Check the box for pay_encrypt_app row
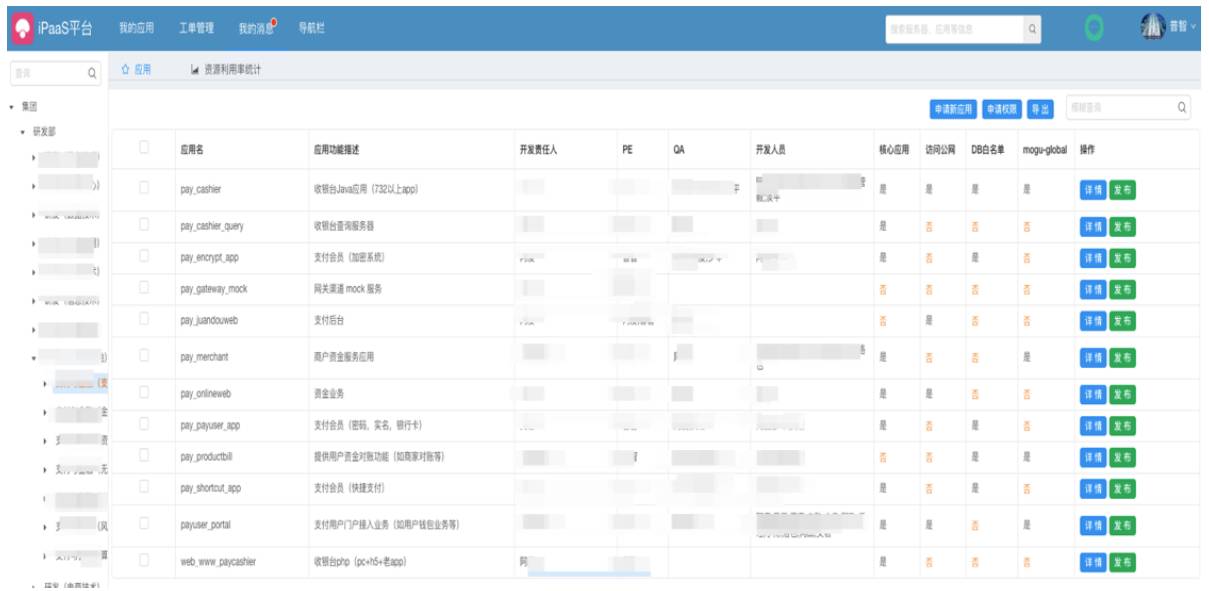Image resolution: width=1209 pixels, height=591 pixels. click(144, 257)
